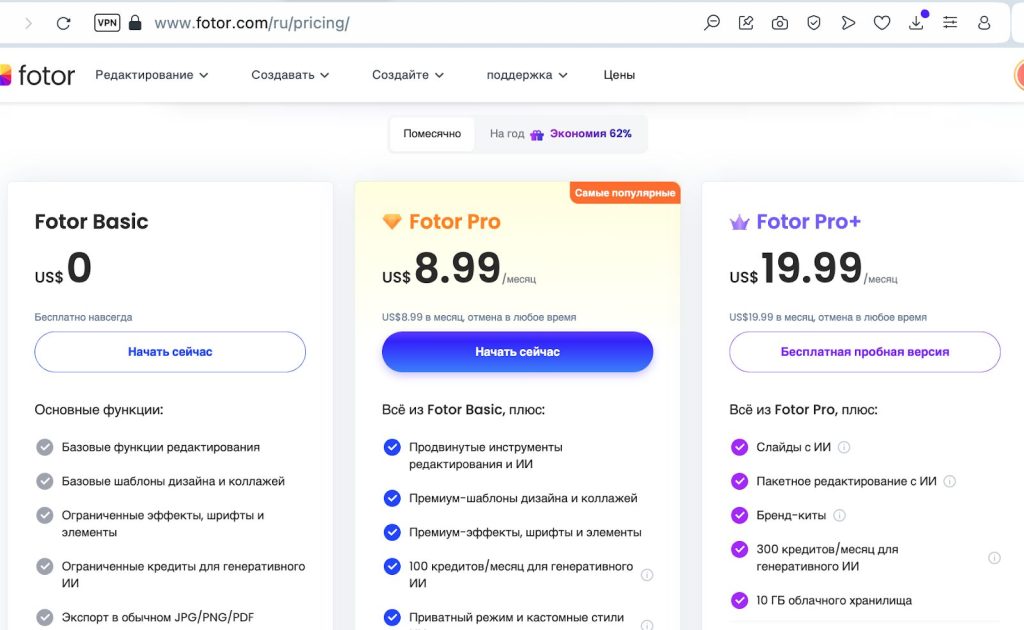Reload the current page
1024x630 pixels.
63,24
